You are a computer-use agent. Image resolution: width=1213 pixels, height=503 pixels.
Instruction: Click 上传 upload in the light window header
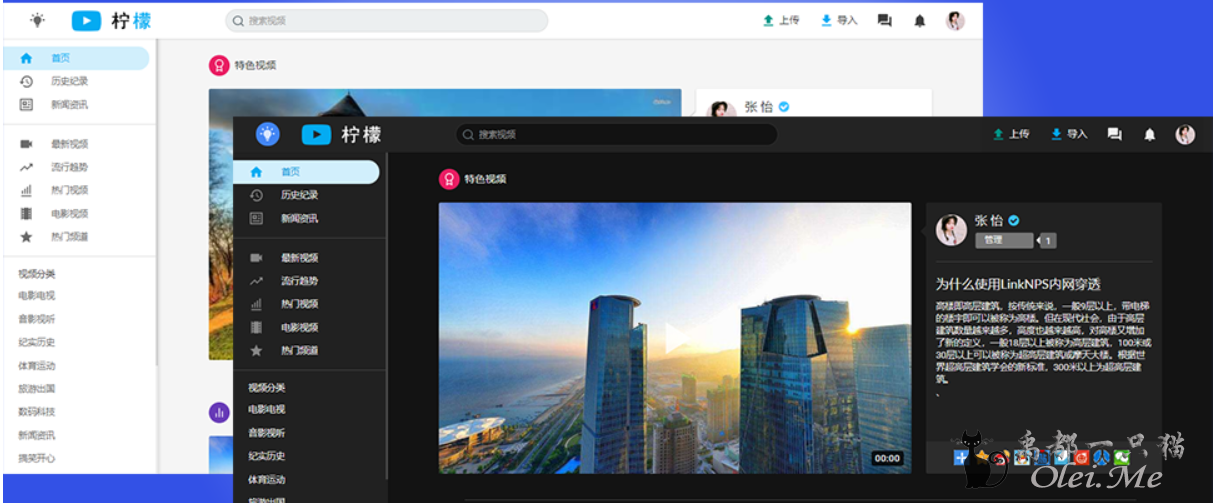click(781, 20)
